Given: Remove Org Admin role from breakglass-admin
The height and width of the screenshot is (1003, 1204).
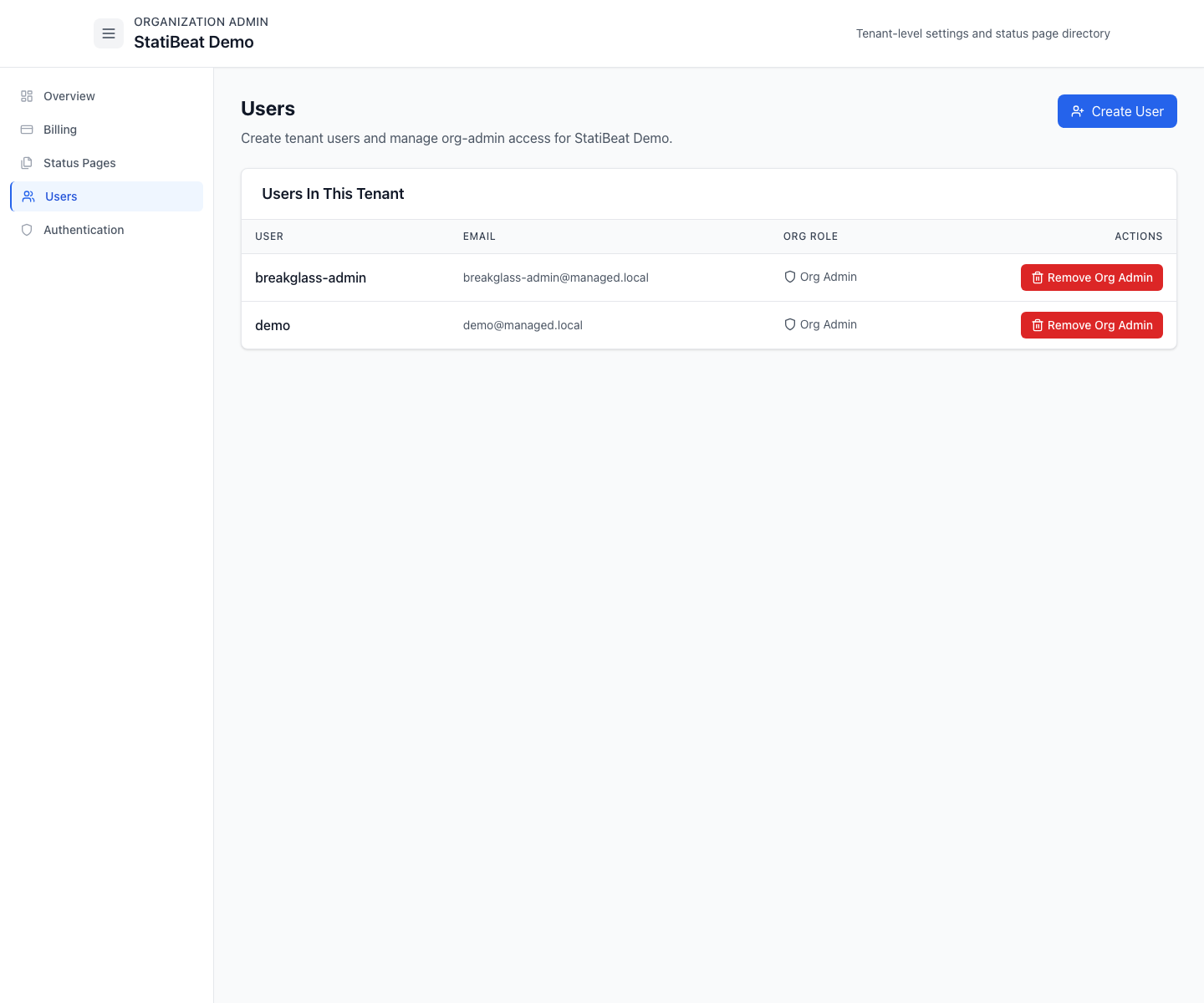Looking at the screenshot, I should pyautogui.click(x=1092, y=277).
